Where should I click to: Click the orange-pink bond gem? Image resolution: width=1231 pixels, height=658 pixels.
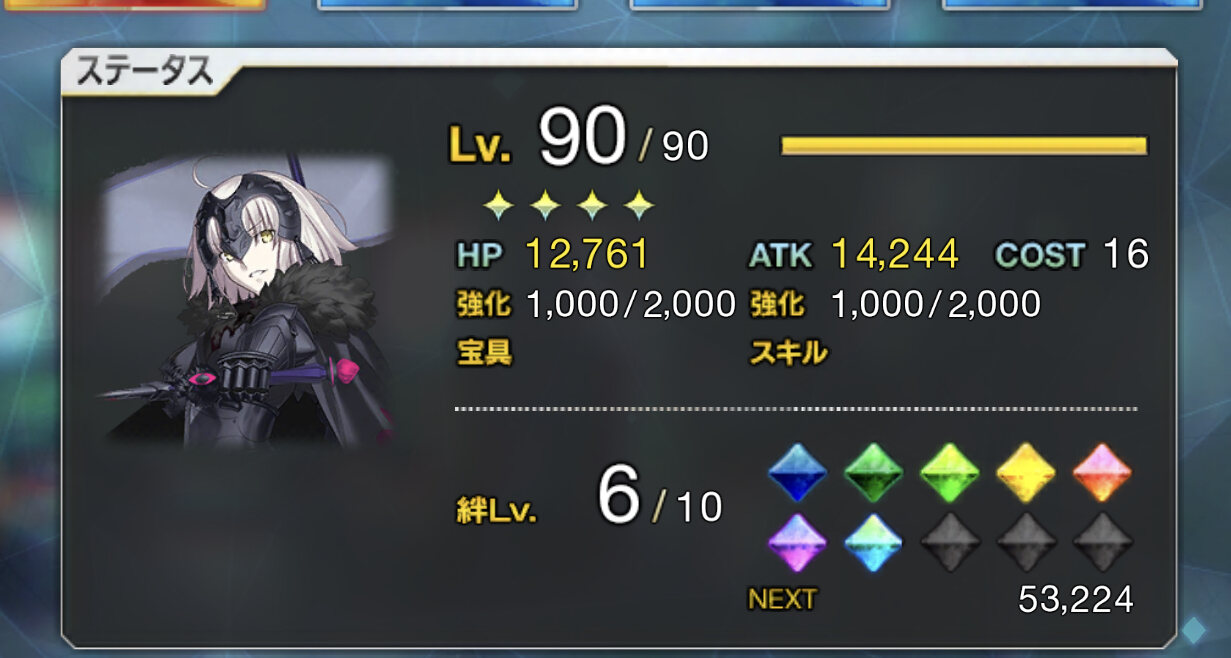click(1102, 472)
